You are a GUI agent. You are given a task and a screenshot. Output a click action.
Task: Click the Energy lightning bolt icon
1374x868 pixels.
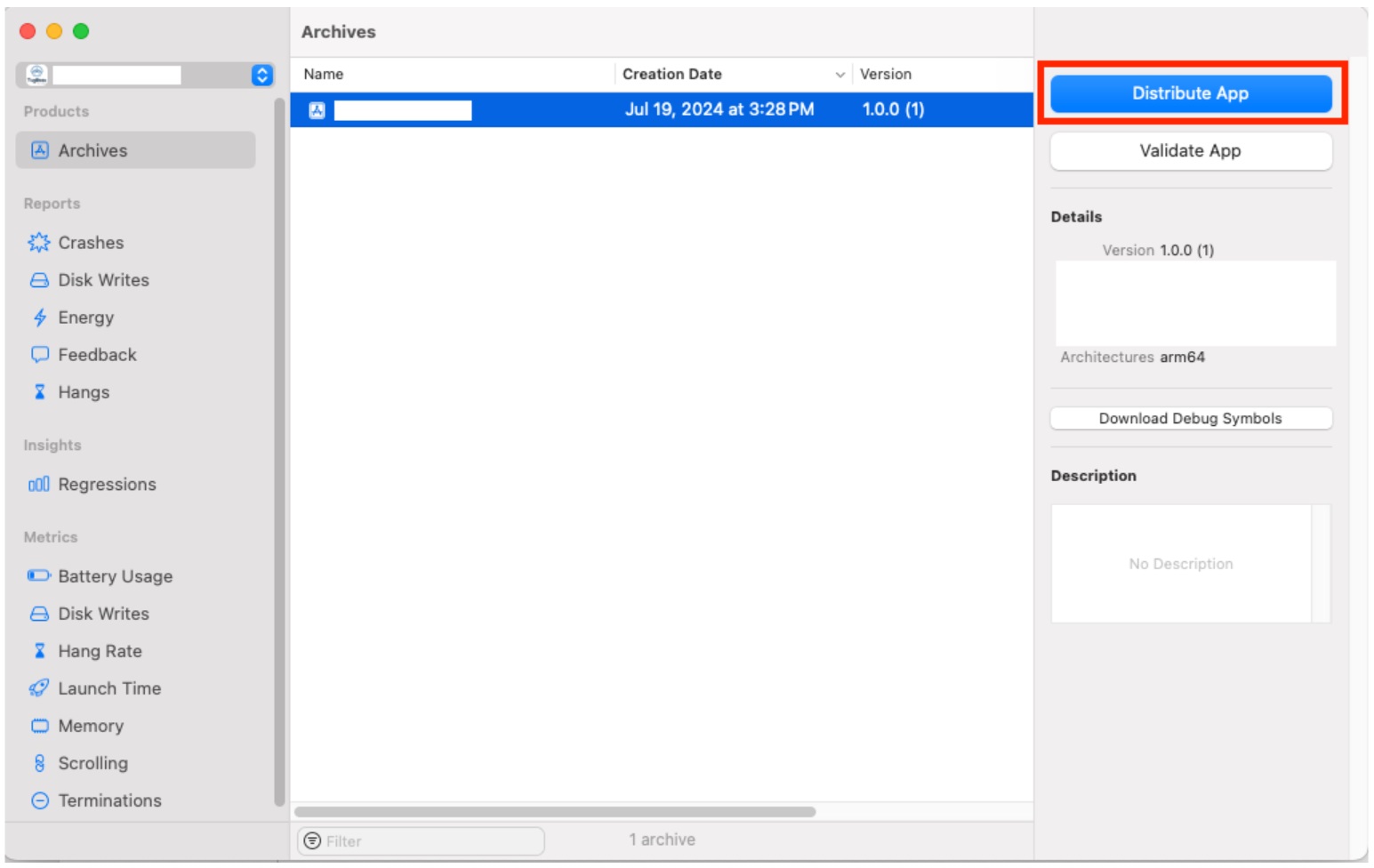39,317
